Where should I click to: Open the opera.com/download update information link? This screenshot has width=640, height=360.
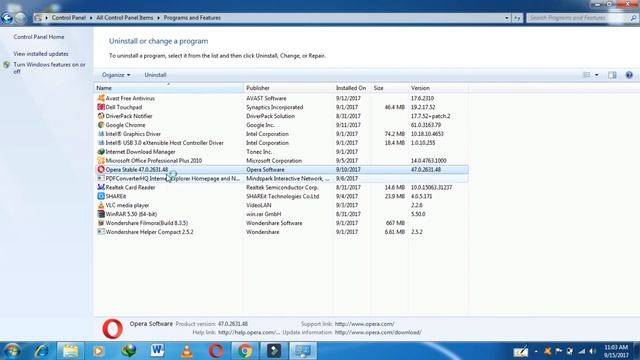[378, 332]
